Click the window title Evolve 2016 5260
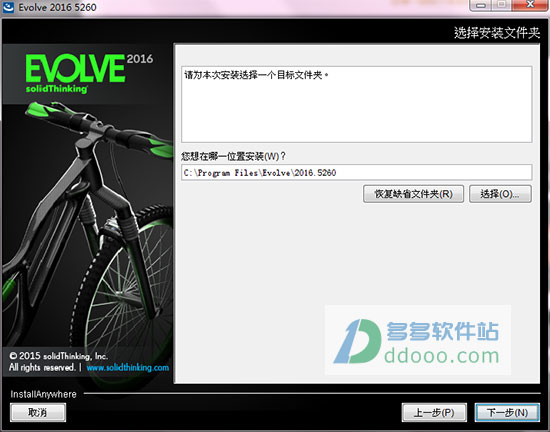The height and width of the screenshot is (432, 550). point(58,7)
